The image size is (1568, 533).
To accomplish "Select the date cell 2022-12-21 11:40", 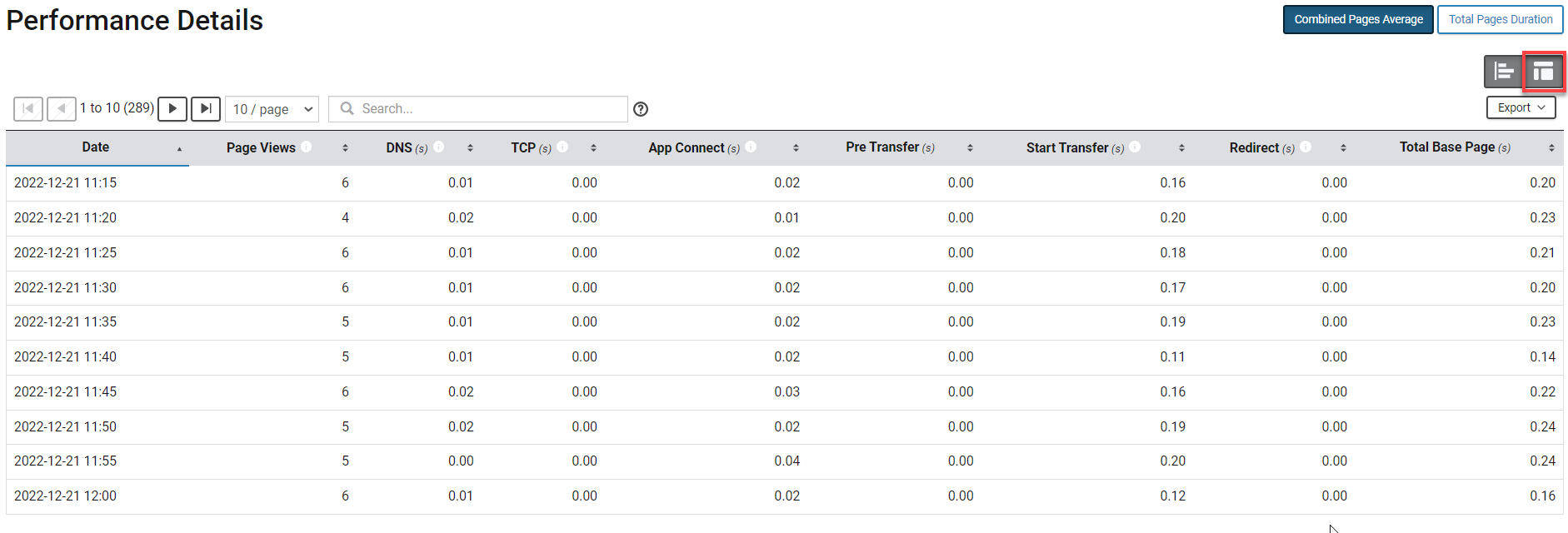I will click(66, 357).
